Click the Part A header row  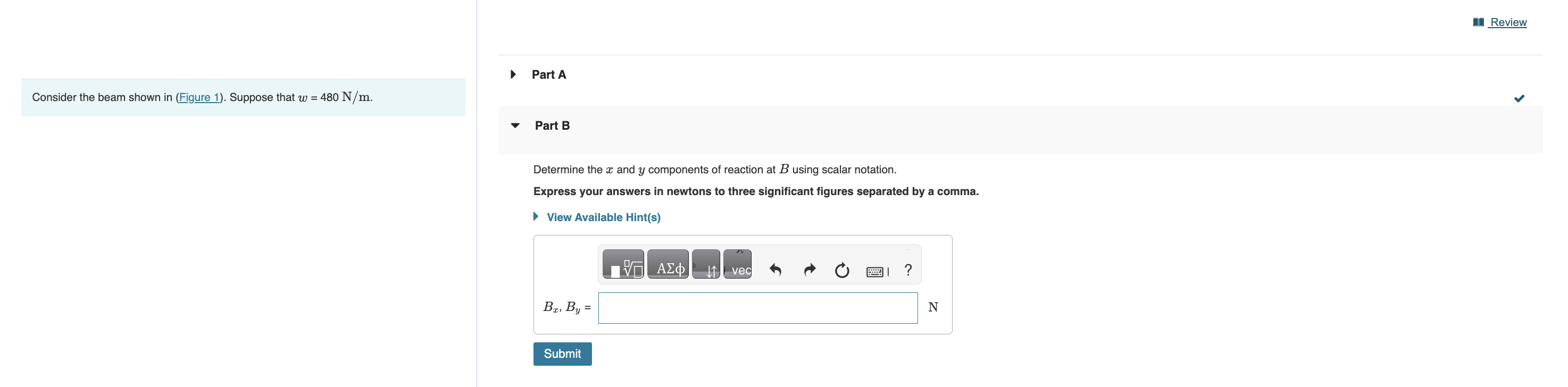point(548,74)
